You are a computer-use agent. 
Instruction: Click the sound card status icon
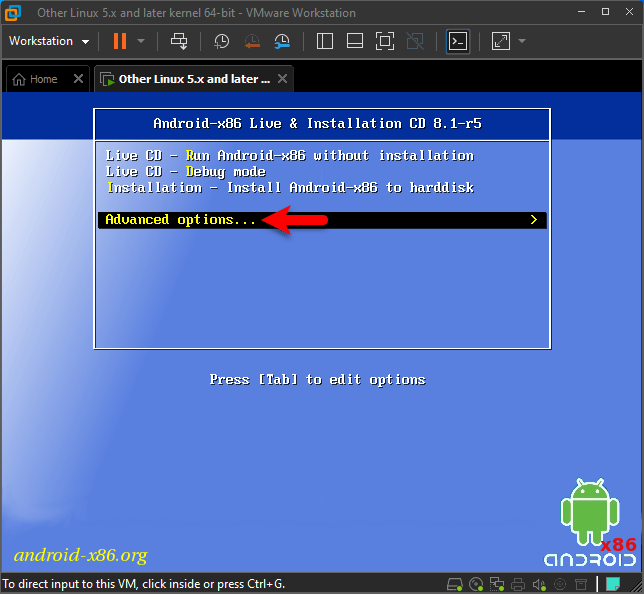(539, 584)
